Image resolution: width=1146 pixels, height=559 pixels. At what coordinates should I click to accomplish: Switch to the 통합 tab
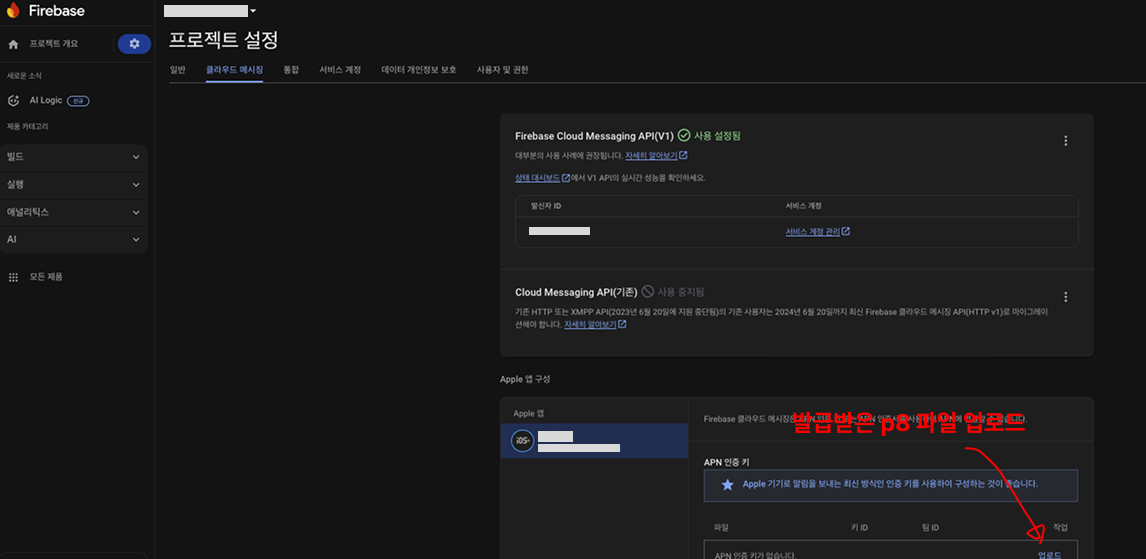coord(291,70)
